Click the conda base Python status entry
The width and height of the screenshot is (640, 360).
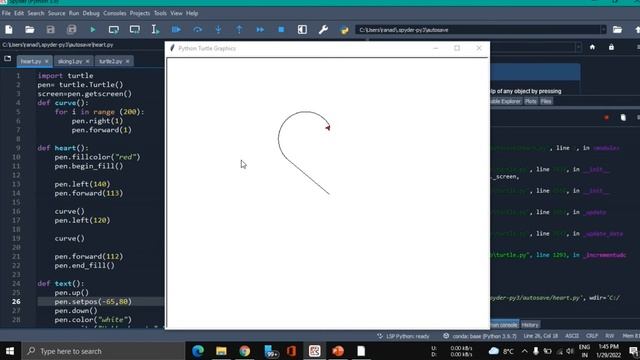480,336
